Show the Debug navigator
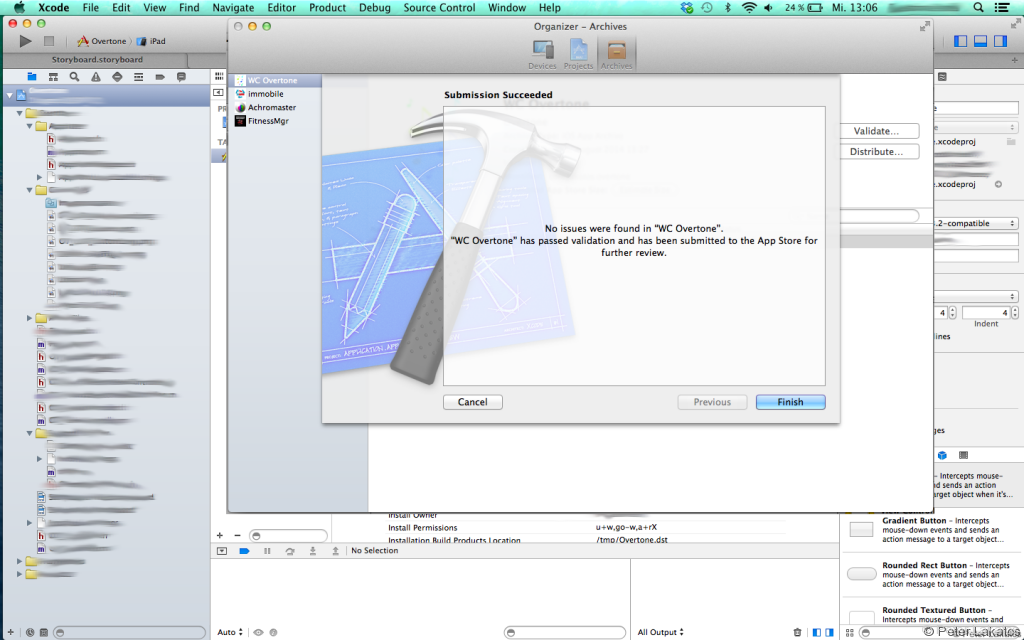 (x=138, y=77)
